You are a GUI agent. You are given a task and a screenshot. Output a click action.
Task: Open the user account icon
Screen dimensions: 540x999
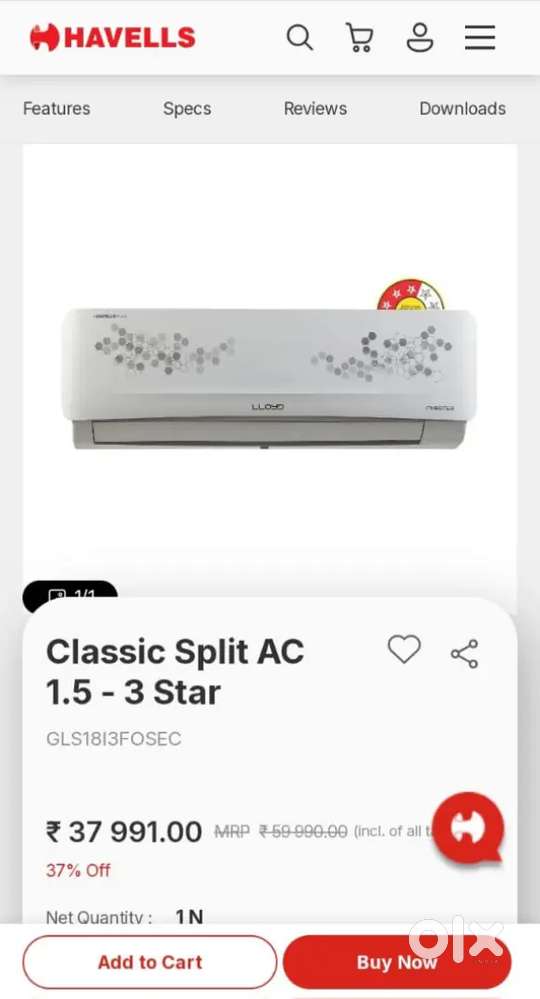pos(420,38)
